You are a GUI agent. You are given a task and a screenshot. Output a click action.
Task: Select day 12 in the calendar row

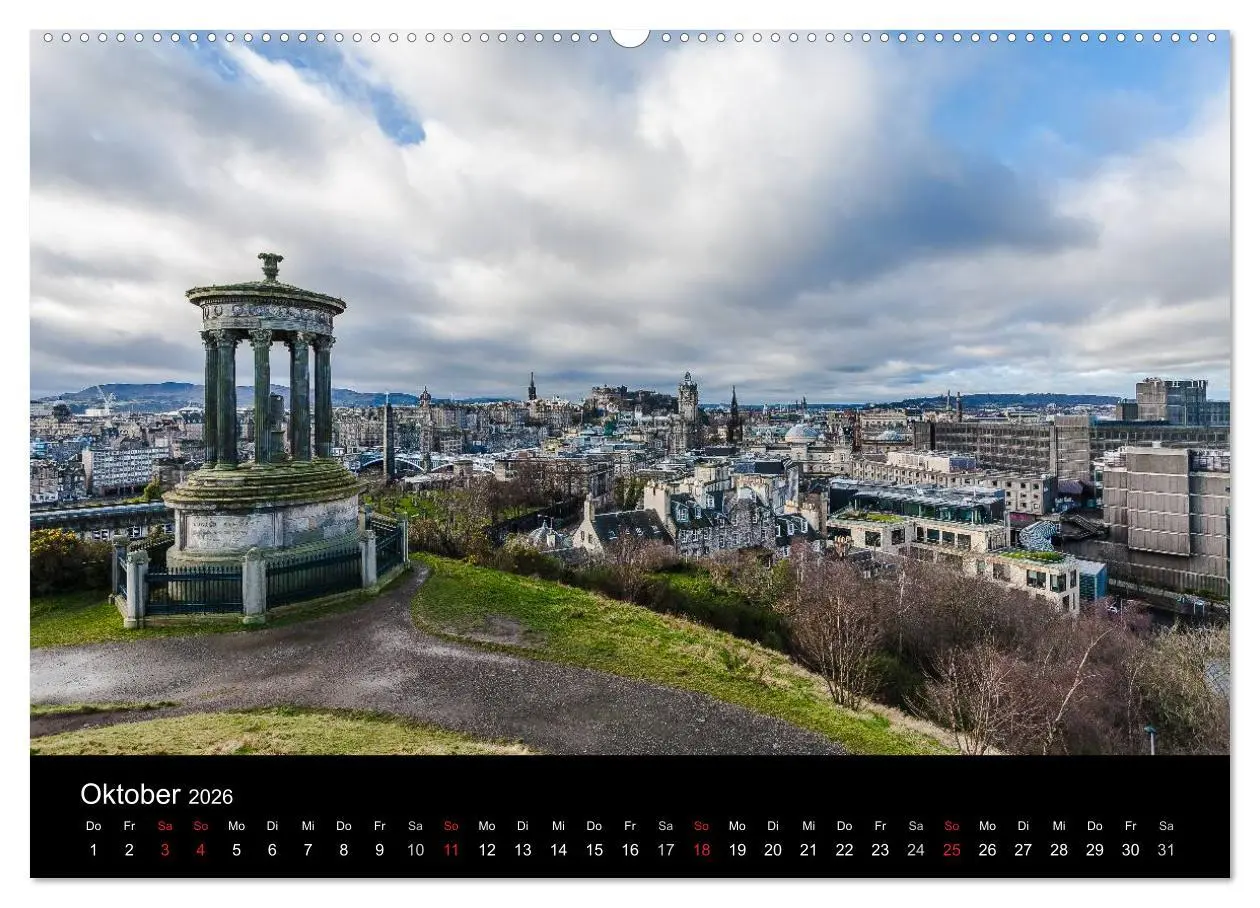point(487,850)
